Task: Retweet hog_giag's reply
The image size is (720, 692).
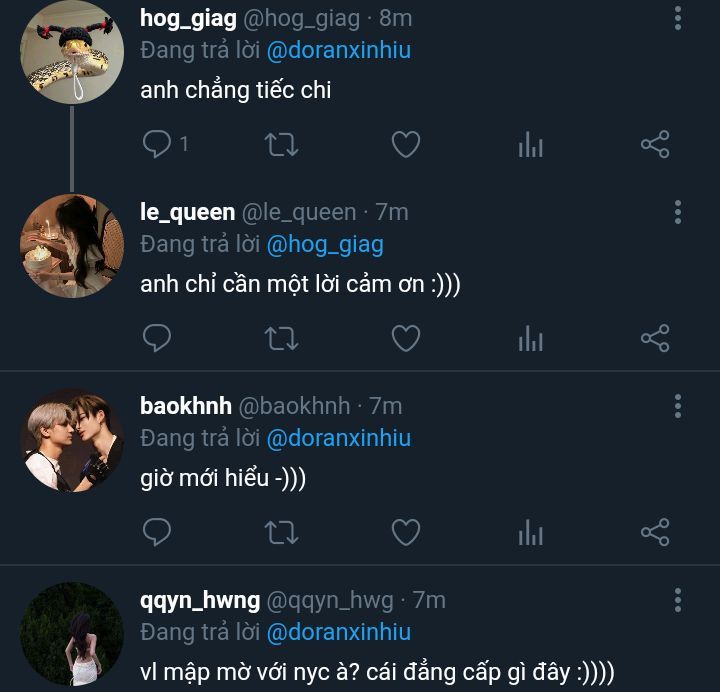Action: tap(281, 145)
